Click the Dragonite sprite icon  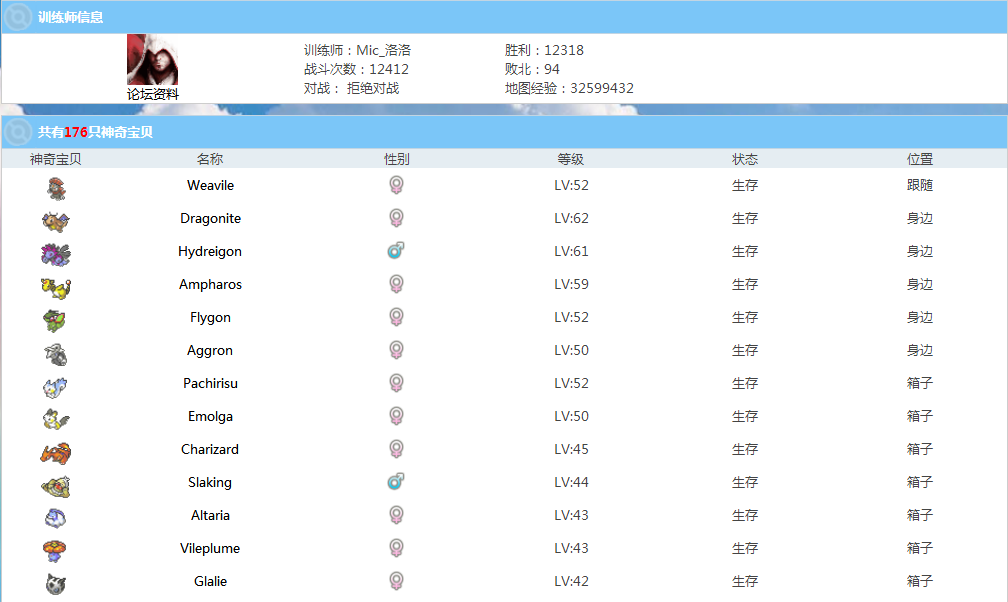[x=56, y=221]
